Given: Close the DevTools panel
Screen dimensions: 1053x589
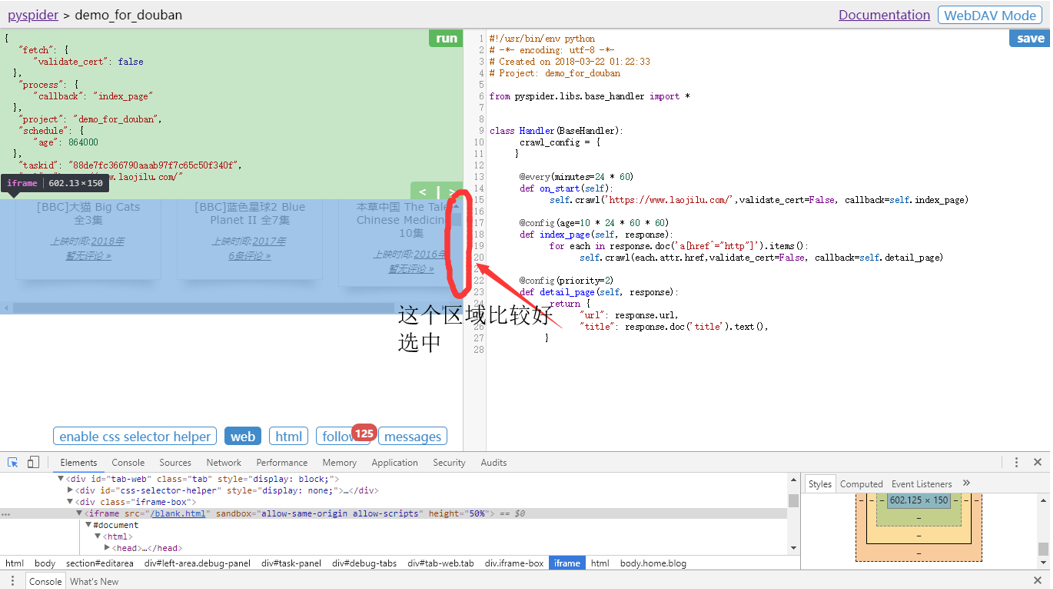Looking at the screenshot, I should 1037,463.
